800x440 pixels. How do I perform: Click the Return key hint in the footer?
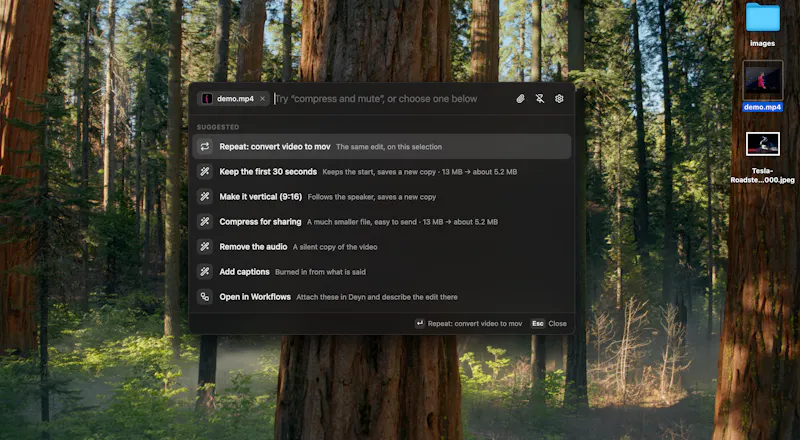click(x=419, y=324)
